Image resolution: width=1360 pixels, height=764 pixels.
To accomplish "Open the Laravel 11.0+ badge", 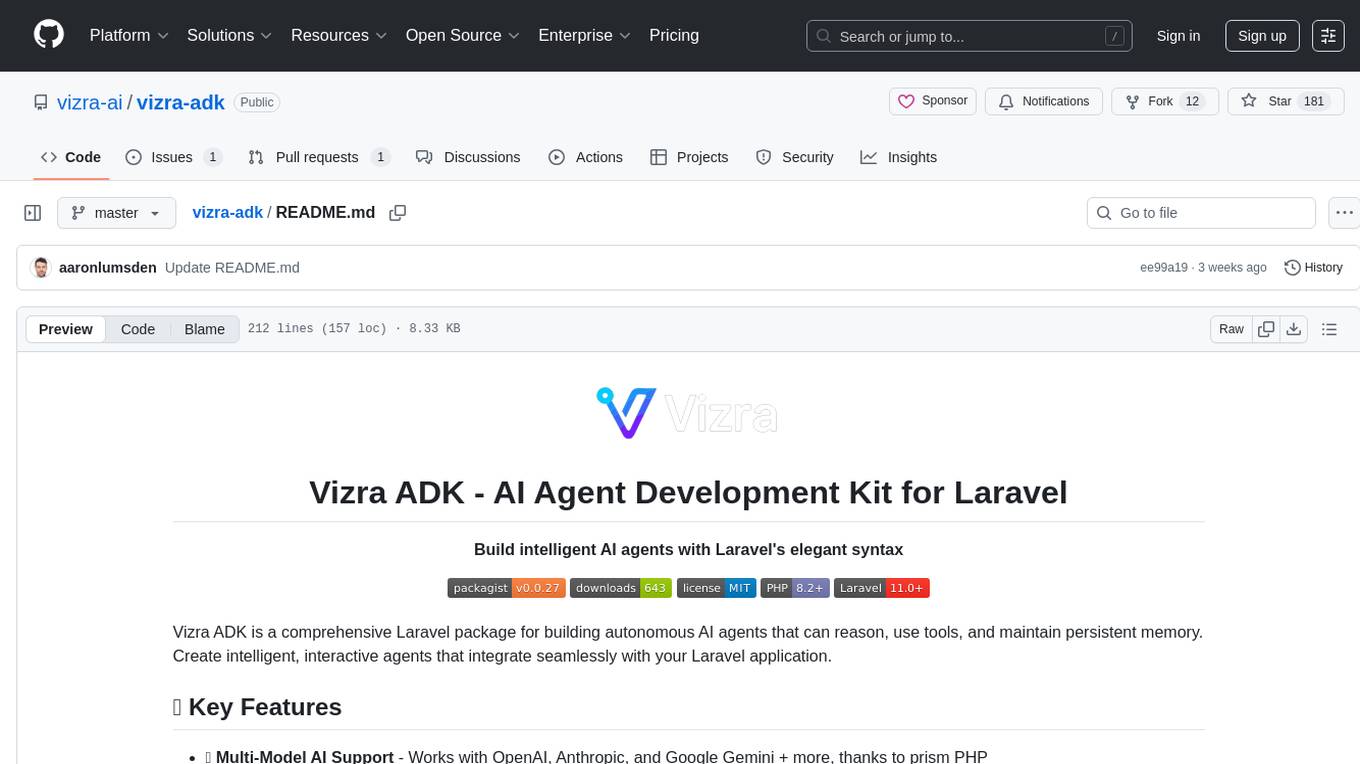I will coord(882,588).
